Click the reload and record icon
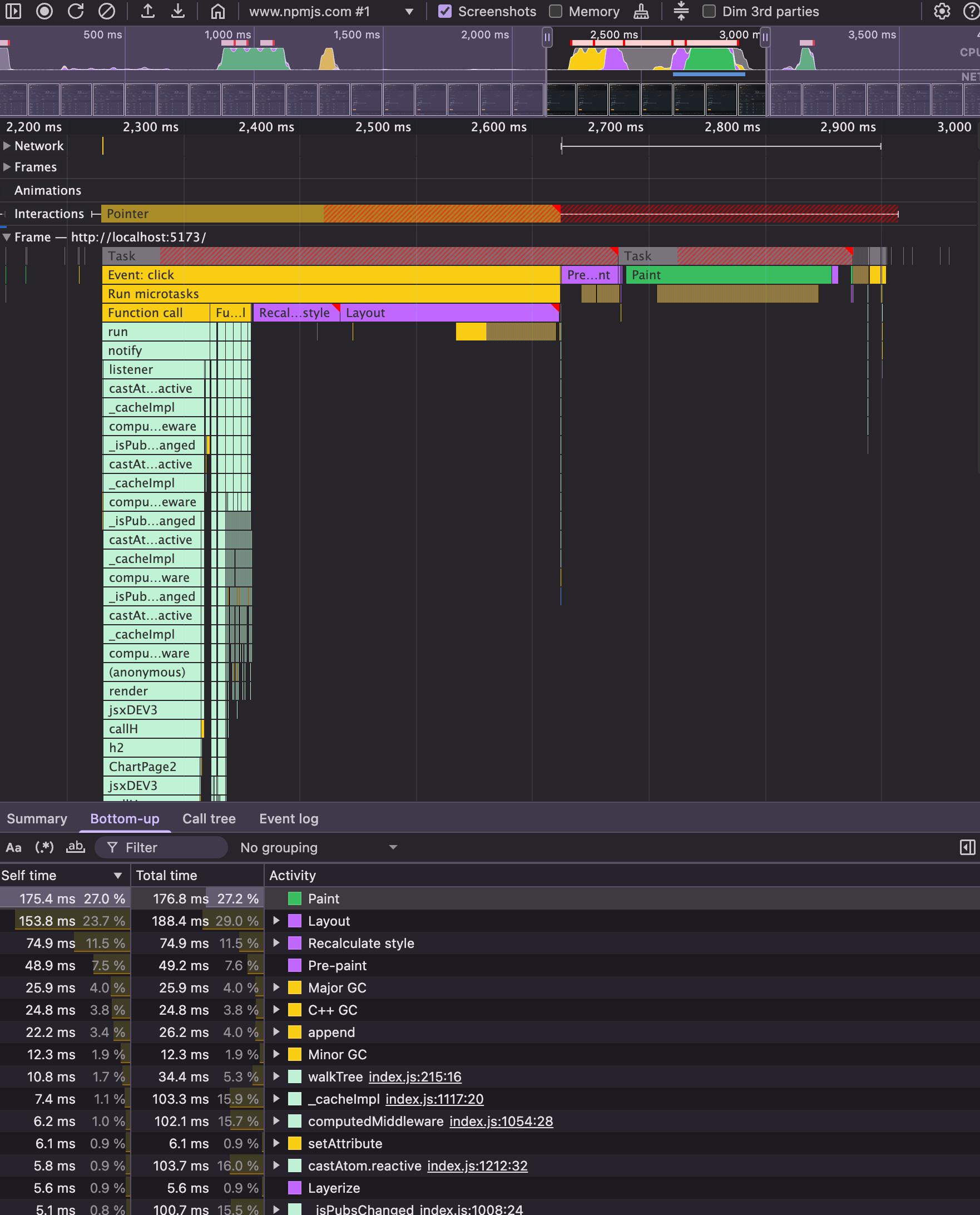The width and height of the screenshot is (980, 1215). point(76,11)
